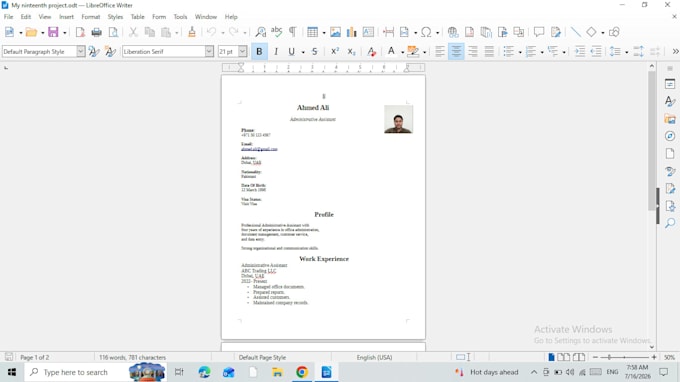Click the Copy icon
Viewport: 680px width, 382px height.
tap(150, 32)
